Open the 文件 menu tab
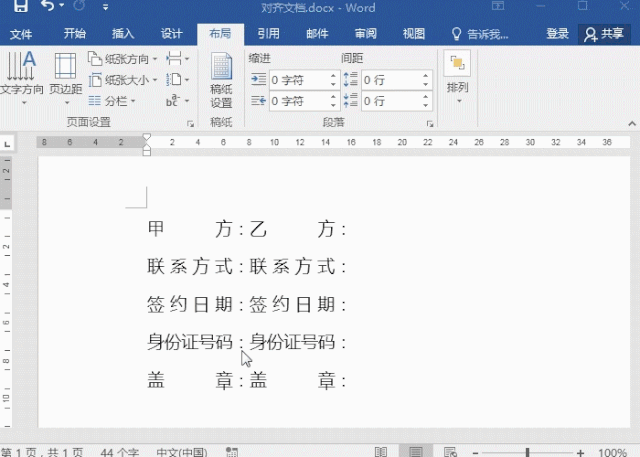640x457 pixels. (21, 34)
